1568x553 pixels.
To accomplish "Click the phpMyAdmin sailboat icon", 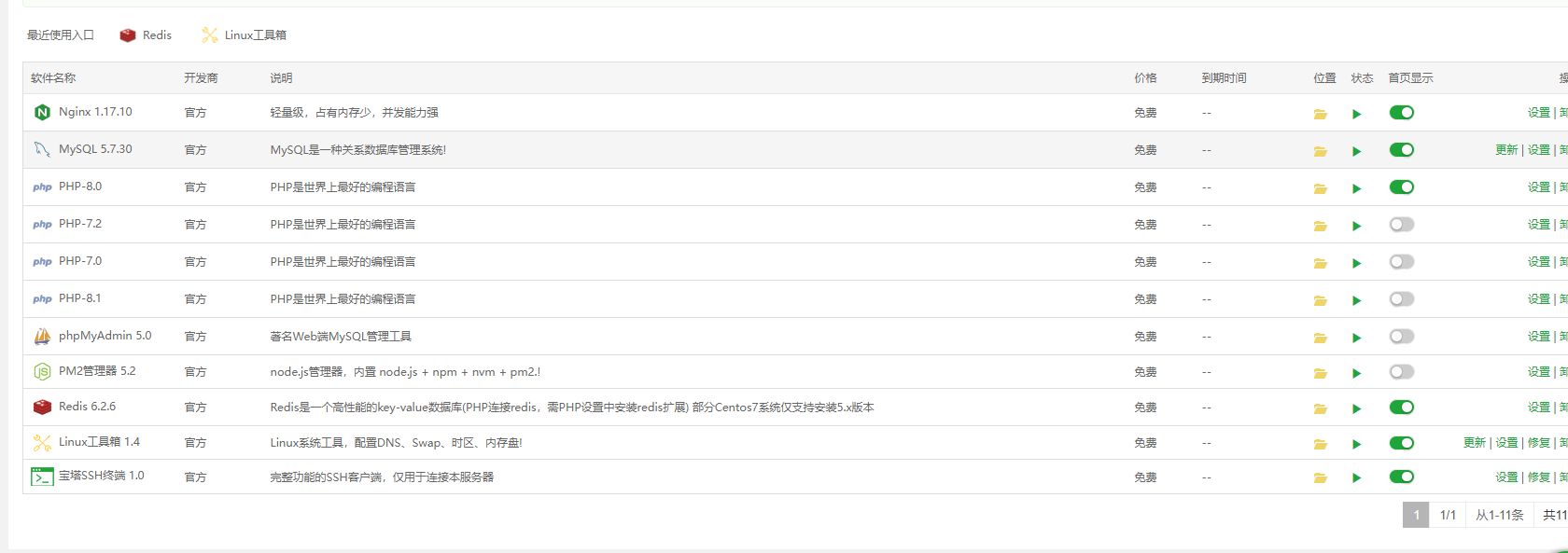I will click(42, 336).
